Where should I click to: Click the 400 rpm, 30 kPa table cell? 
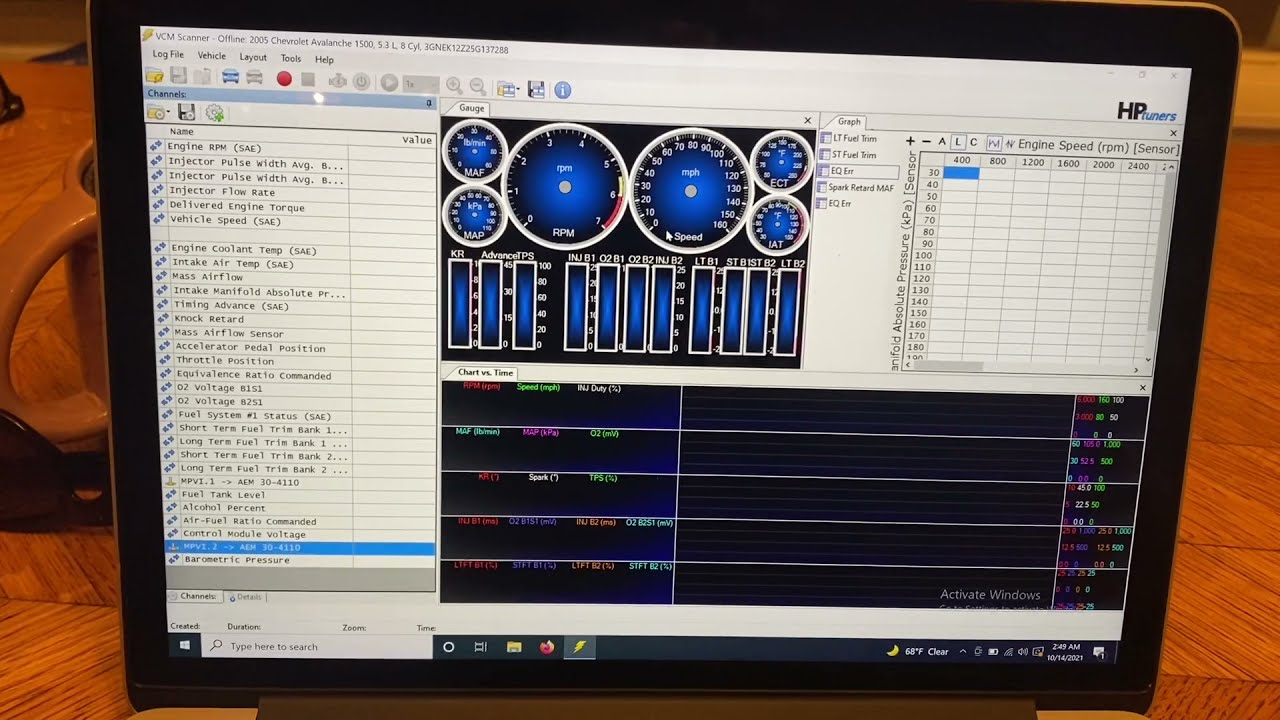(962, 173)
